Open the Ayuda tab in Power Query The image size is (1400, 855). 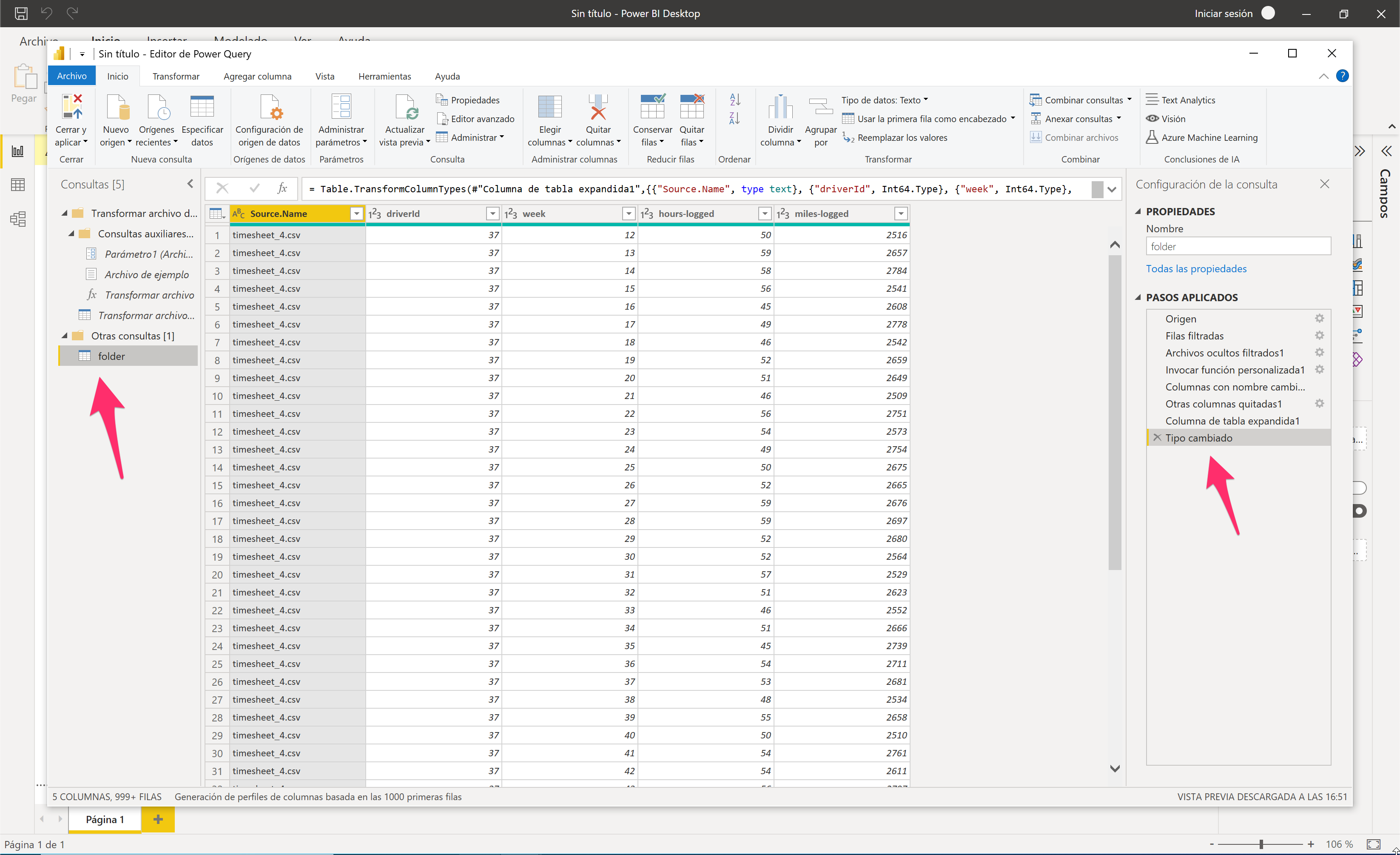447,76
